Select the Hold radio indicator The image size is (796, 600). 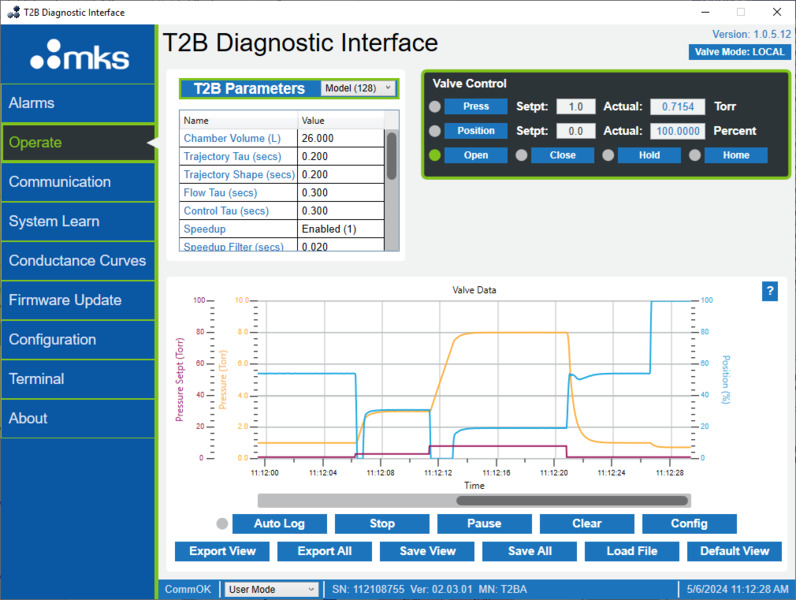point(608,155)
